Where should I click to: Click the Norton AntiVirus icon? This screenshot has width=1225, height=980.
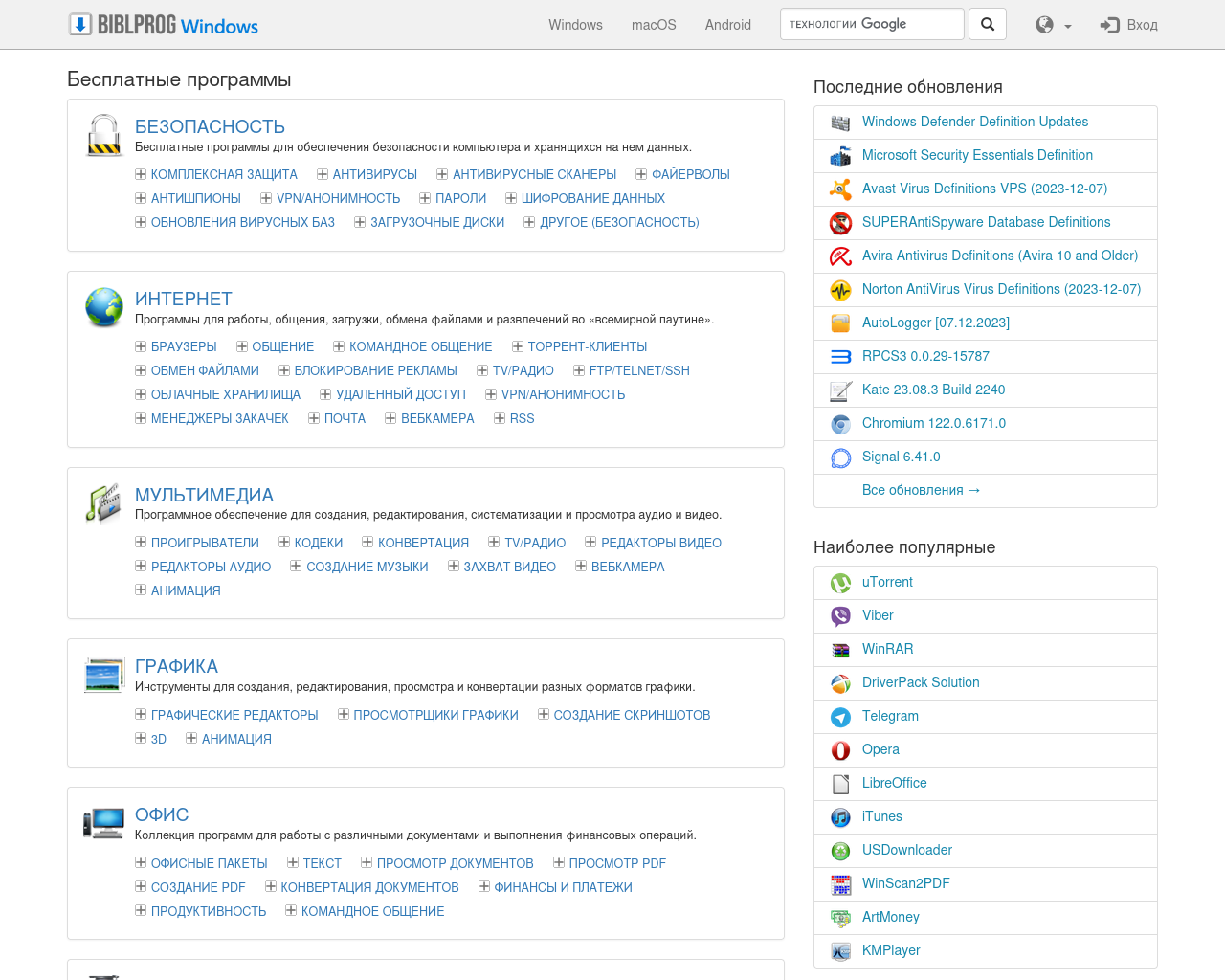[x=840, y=290]
